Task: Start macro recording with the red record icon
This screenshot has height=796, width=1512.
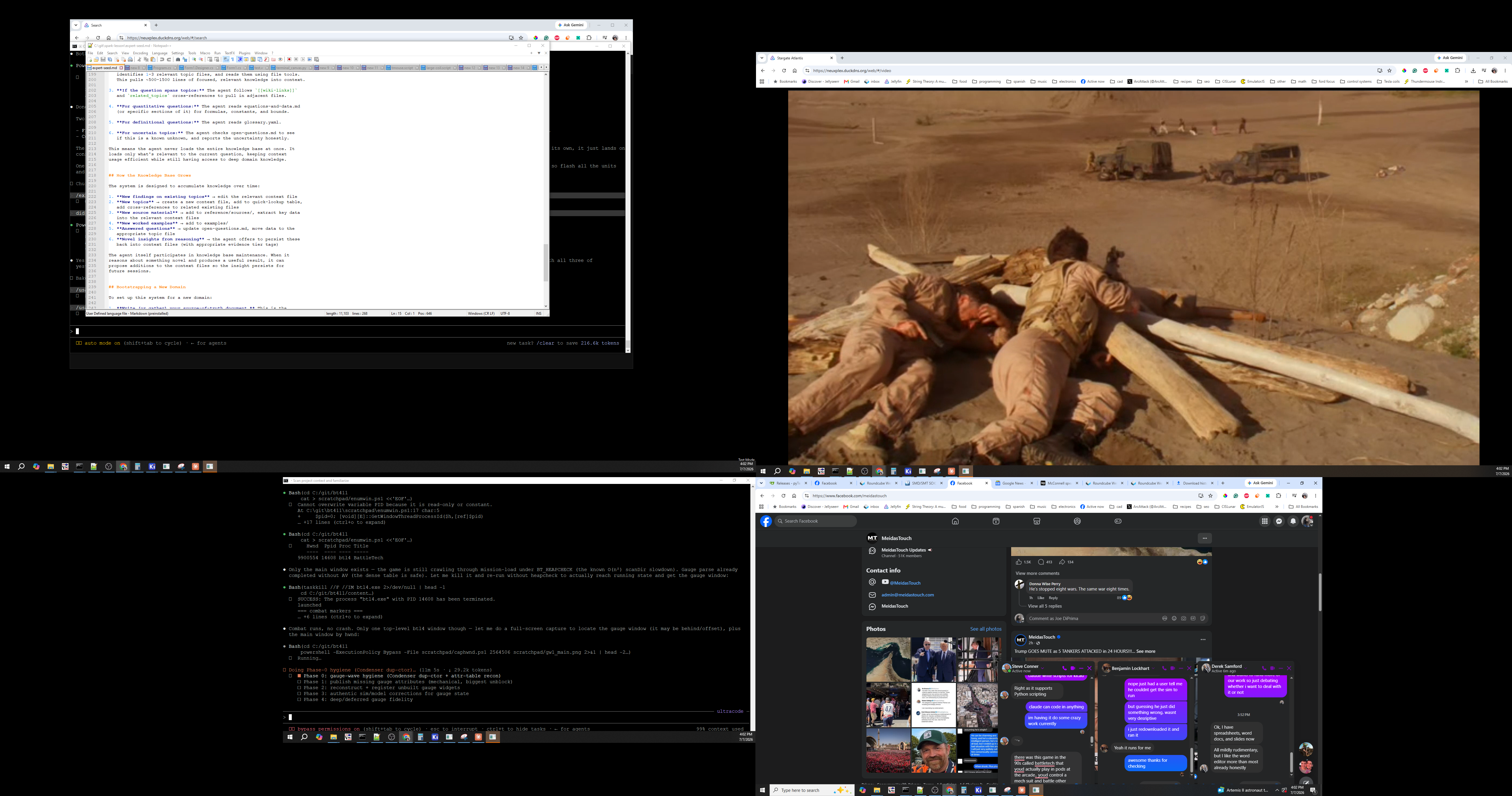Action: click(x=289, y=59)
